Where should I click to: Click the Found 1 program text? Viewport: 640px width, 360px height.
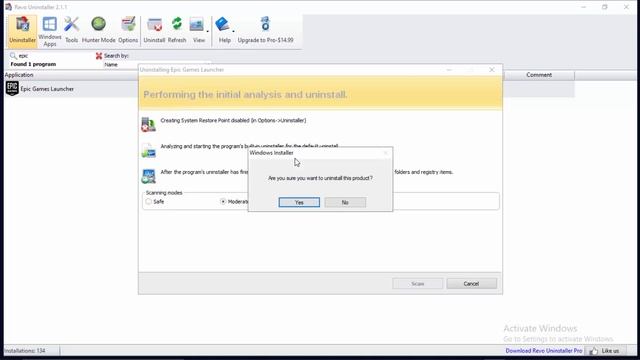(x=33, y=64)
